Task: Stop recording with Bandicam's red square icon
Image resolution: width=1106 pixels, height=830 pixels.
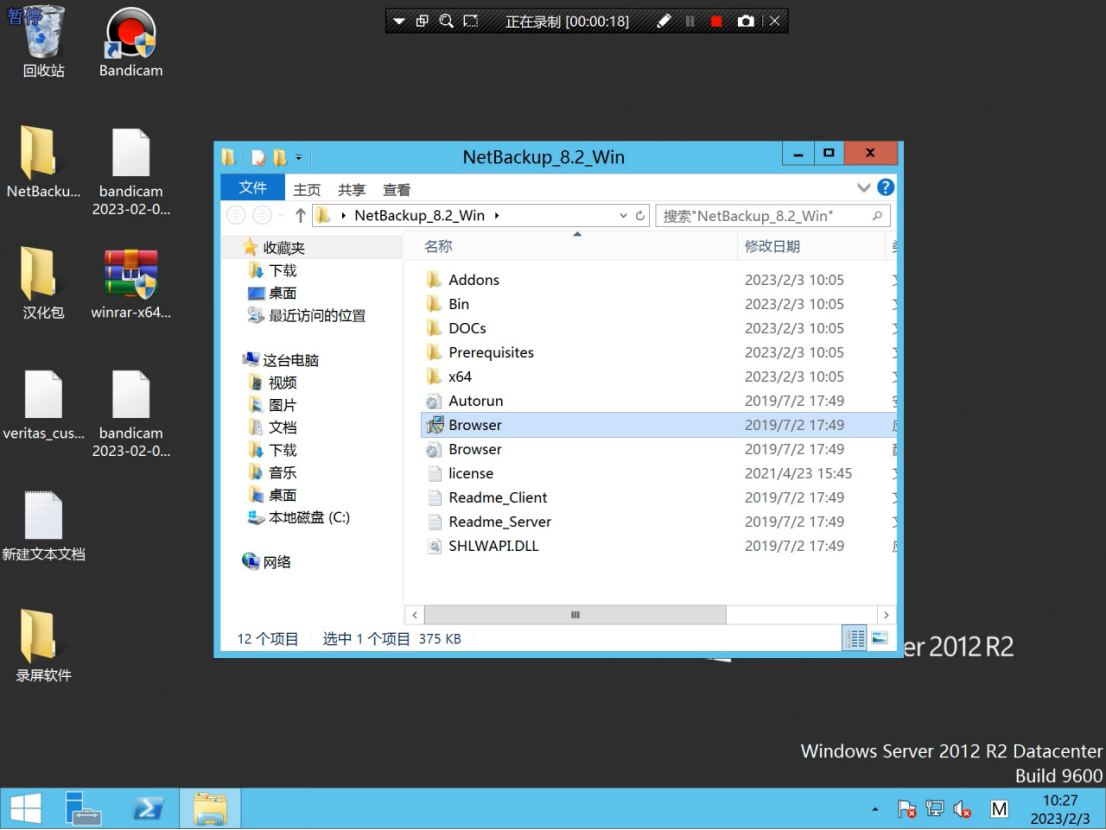Action: [x=714, y=20]
